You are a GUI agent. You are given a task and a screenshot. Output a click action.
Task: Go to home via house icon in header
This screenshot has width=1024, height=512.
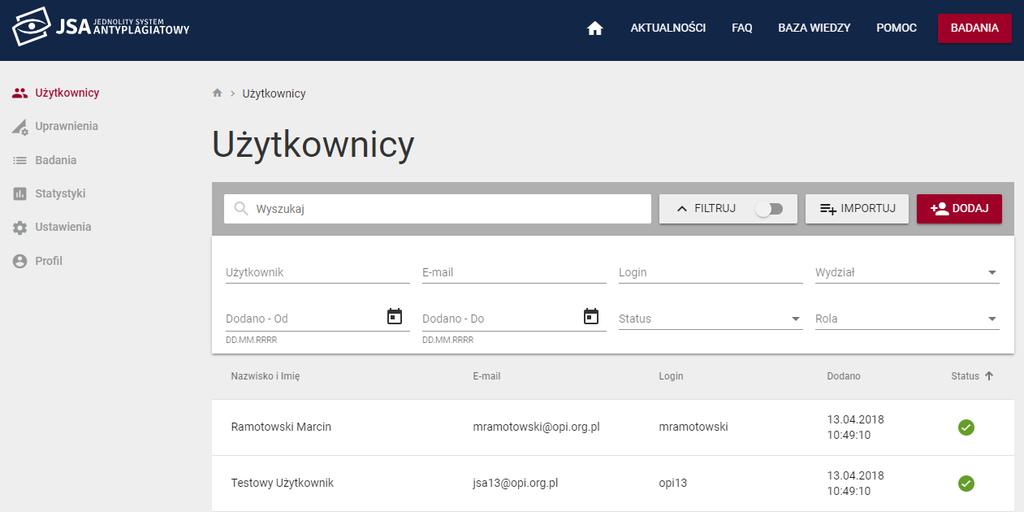point(594,28)
